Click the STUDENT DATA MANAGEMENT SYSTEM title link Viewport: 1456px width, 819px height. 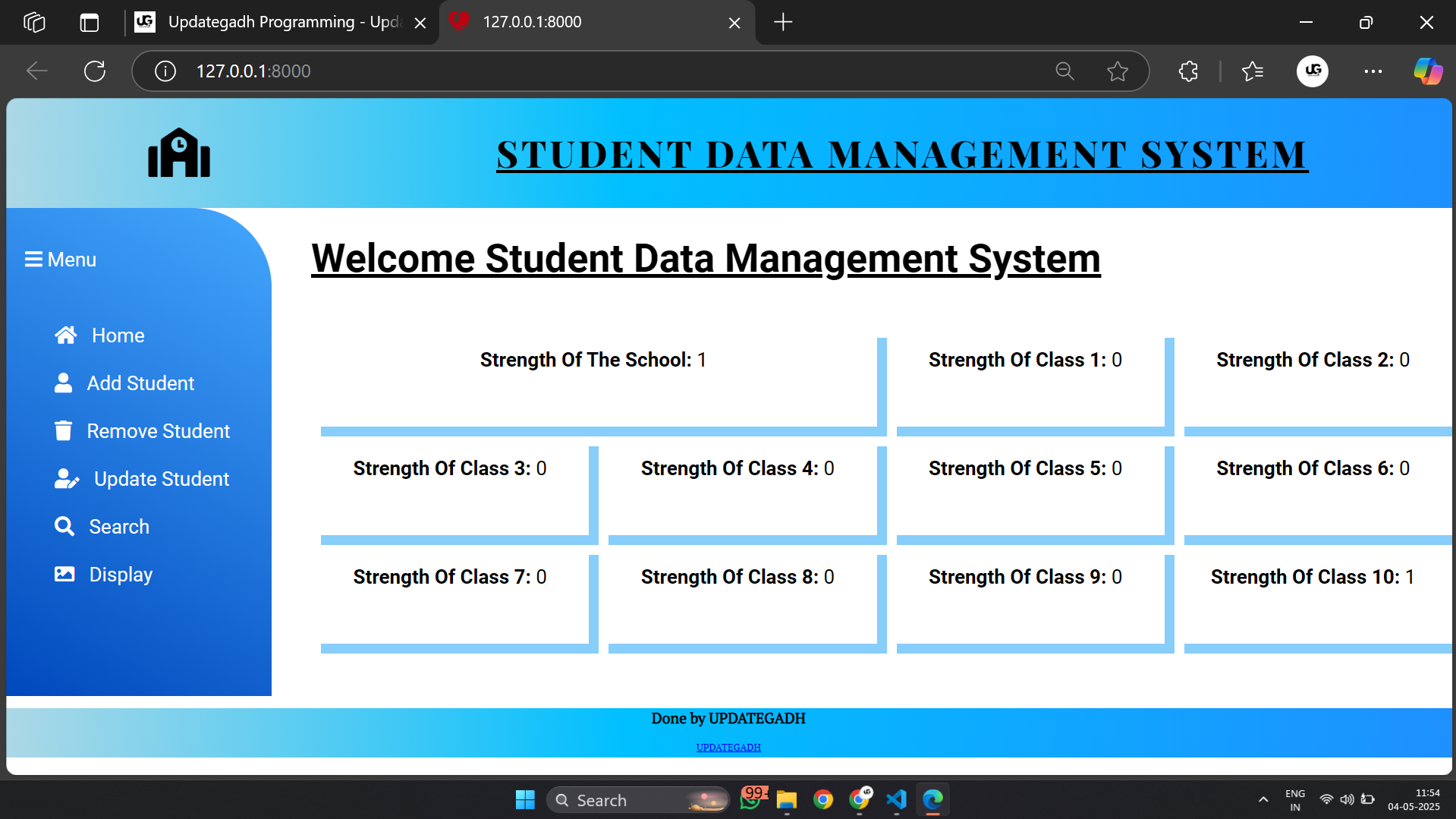tap(901, 154)
